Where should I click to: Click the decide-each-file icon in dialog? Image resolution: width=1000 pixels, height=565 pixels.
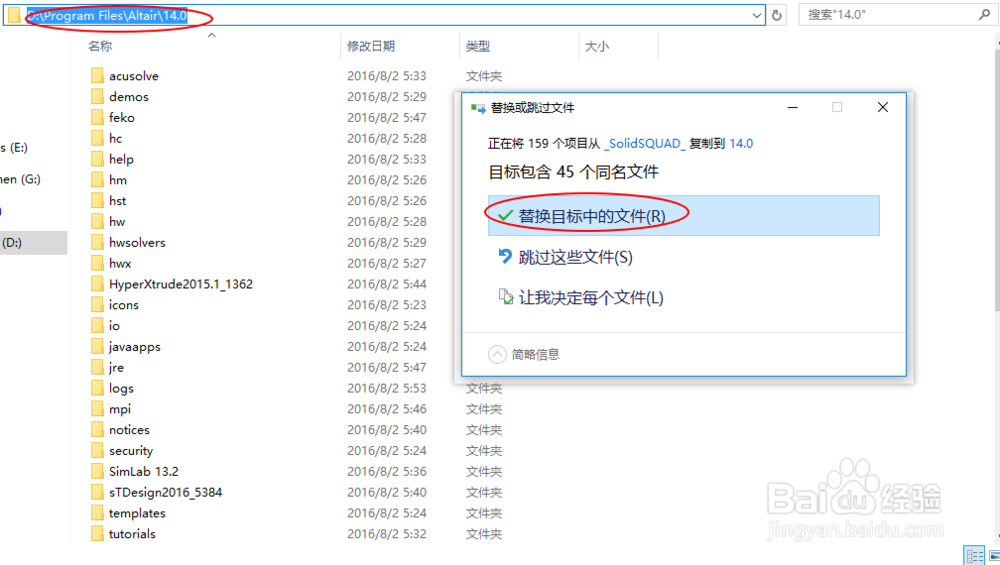(506, 297)
